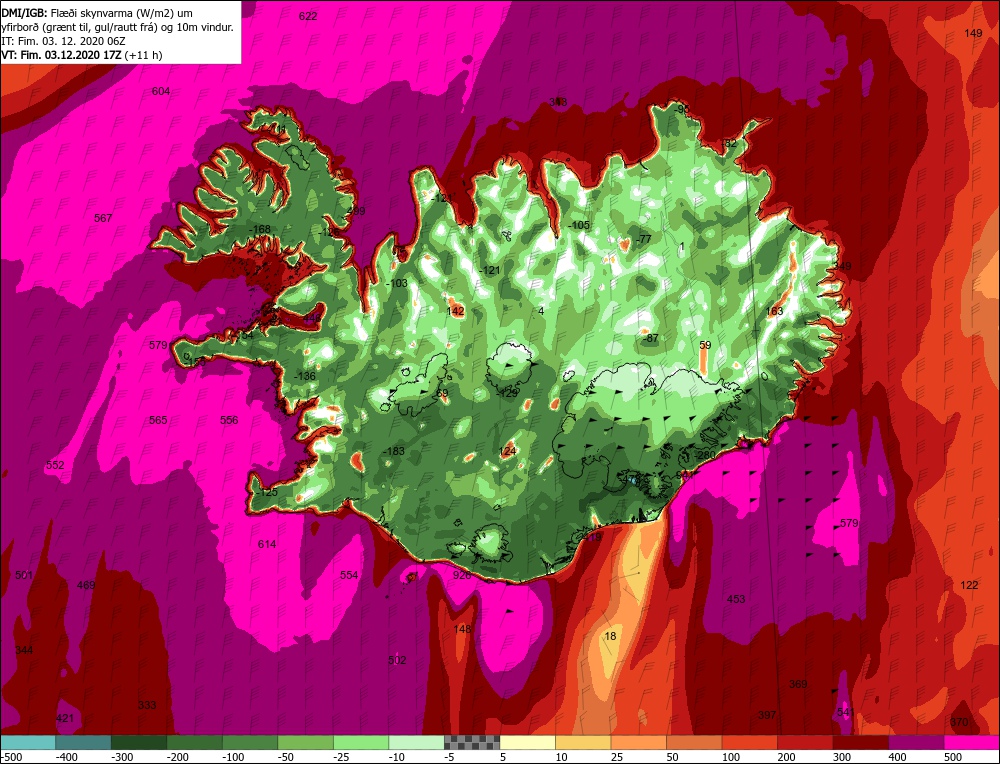The image size is (1000, 764).
Task: Click the legend swatch between -400 and -300
Action: pyautogui.click(x=84, y=742)
